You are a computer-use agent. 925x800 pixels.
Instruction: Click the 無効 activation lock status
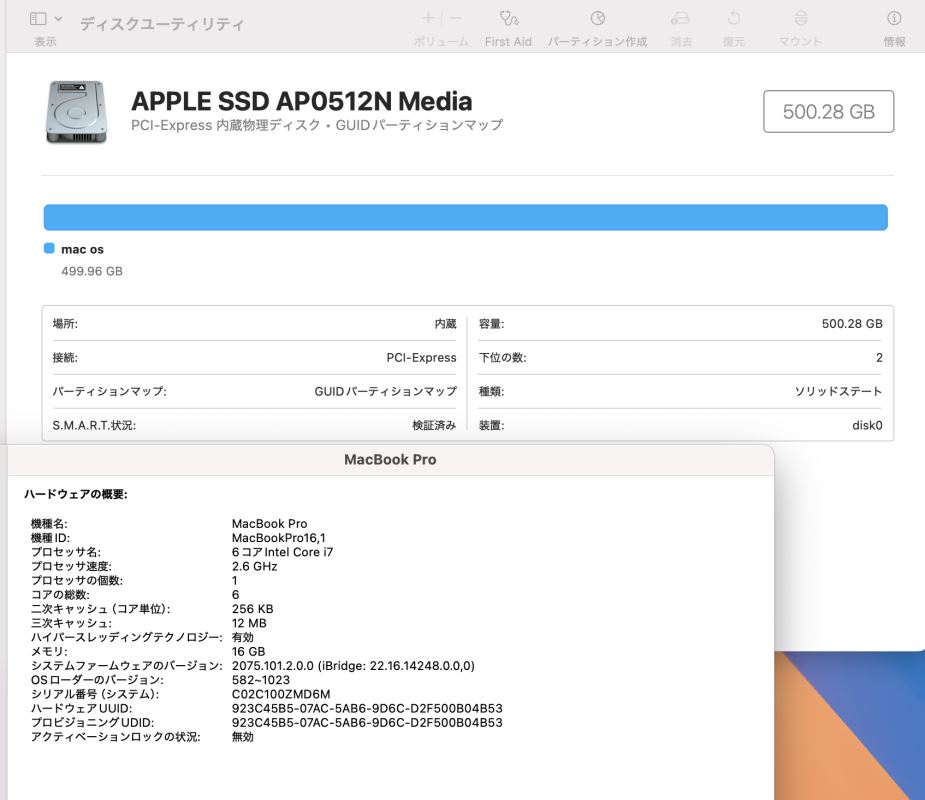pos(242,737)
